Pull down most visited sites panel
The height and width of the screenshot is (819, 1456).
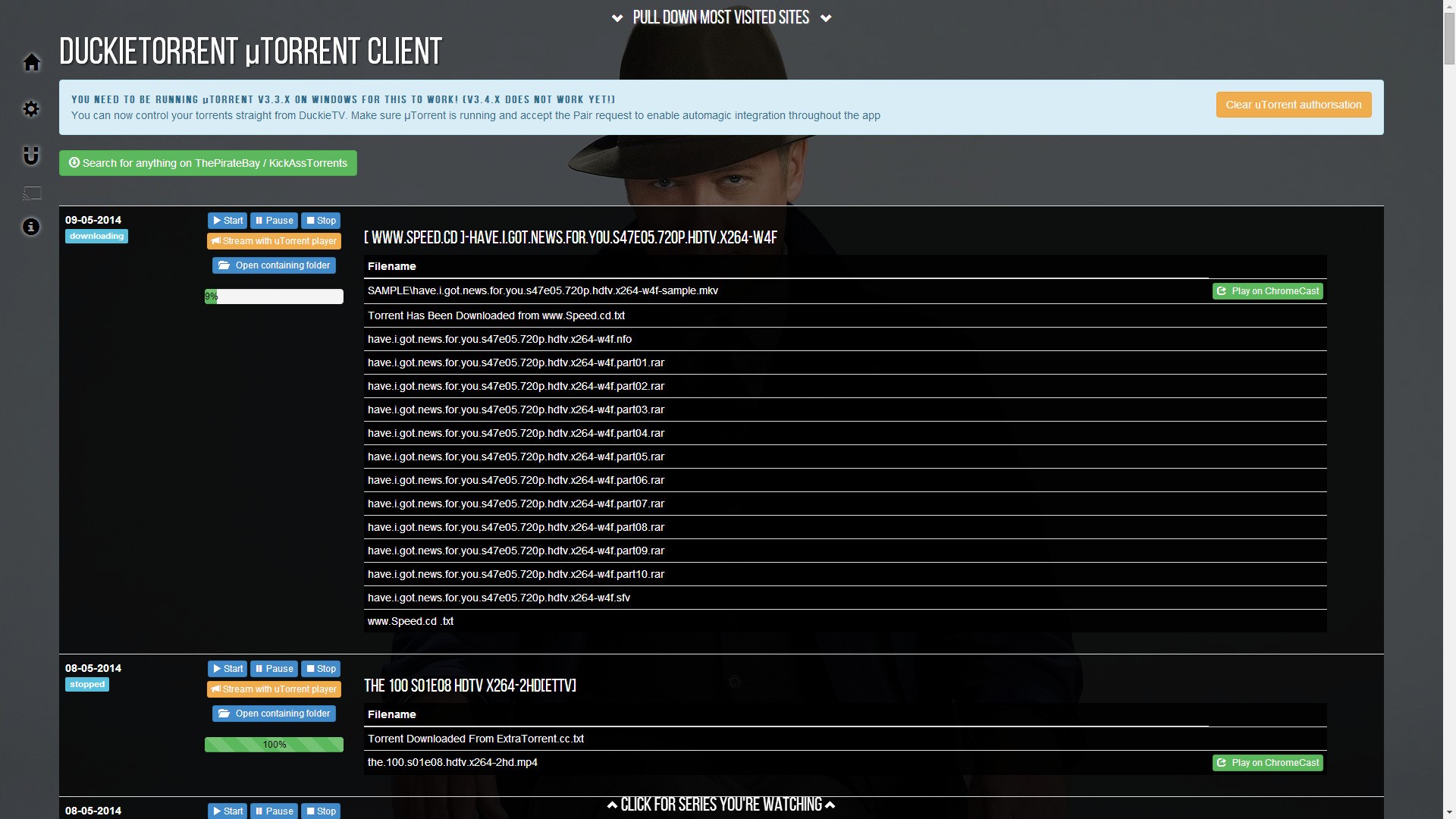click(x=720, y=17)
